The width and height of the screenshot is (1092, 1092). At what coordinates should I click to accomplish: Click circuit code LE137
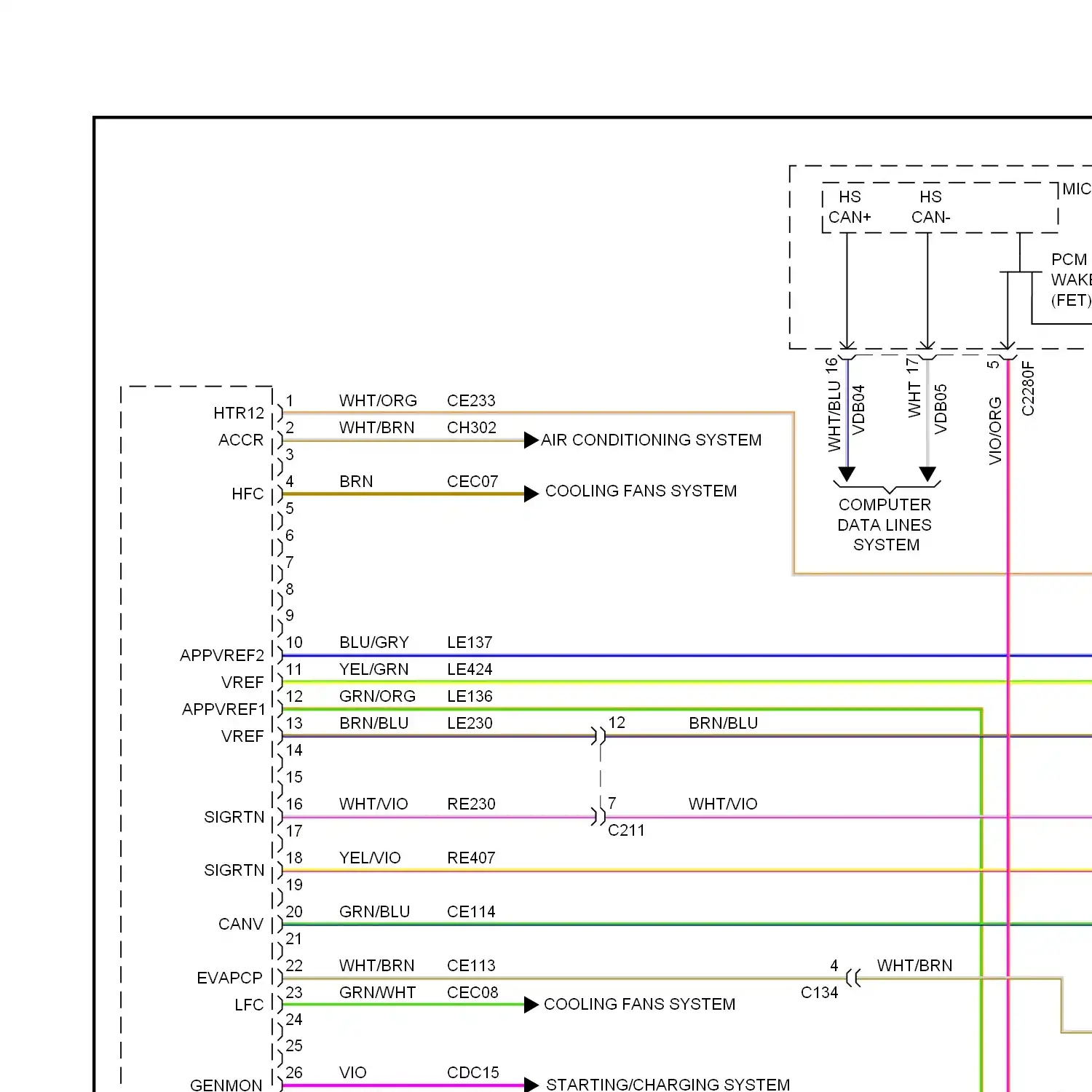click(x=470, y=643)
